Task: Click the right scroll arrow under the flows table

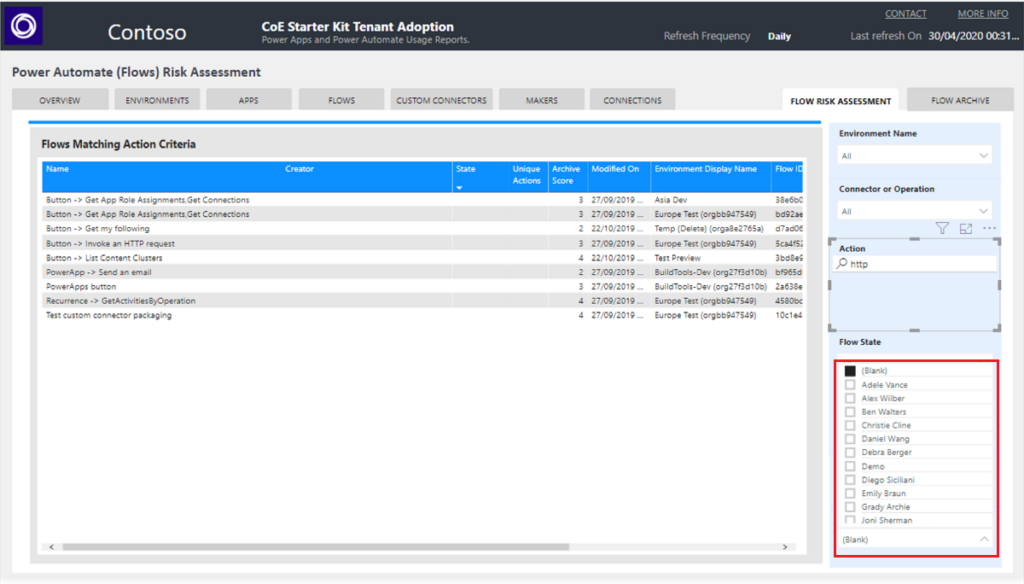Action: pyautogui.click(x=786, y=548)
